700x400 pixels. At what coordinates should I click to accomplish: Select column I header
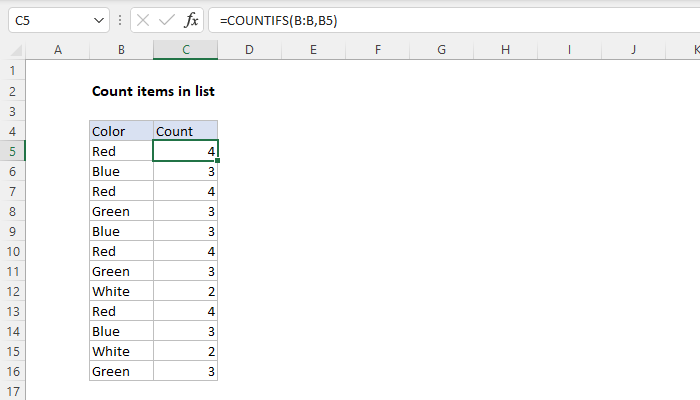pyautogui.click(x=569, y=50)
